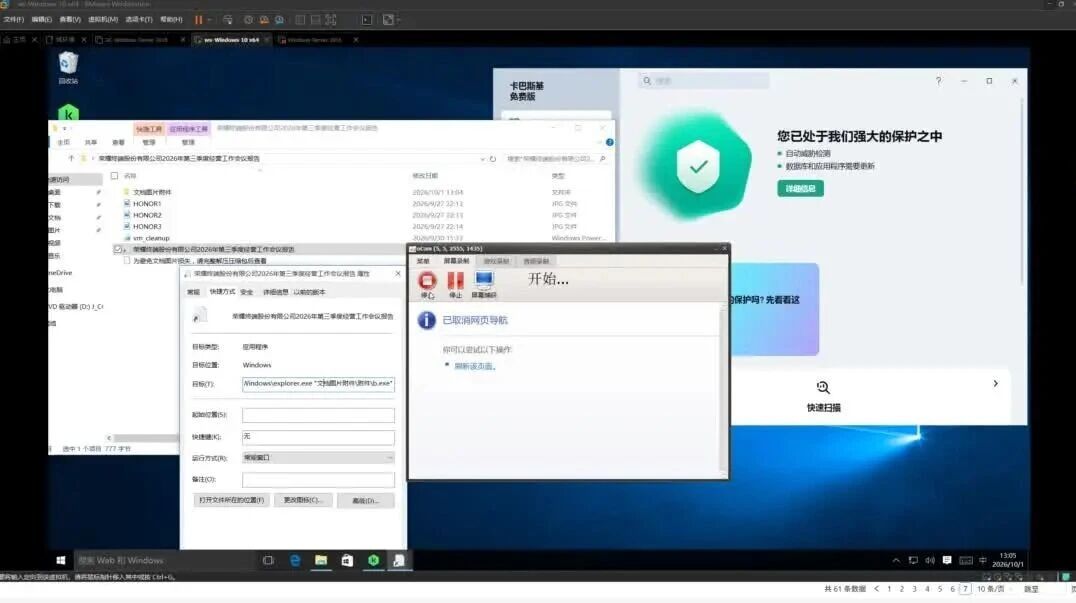Open green Kaspersky desktop shortcut icon
The width and height of the screenshot is (1076, 603).
(x=68, y=113)
